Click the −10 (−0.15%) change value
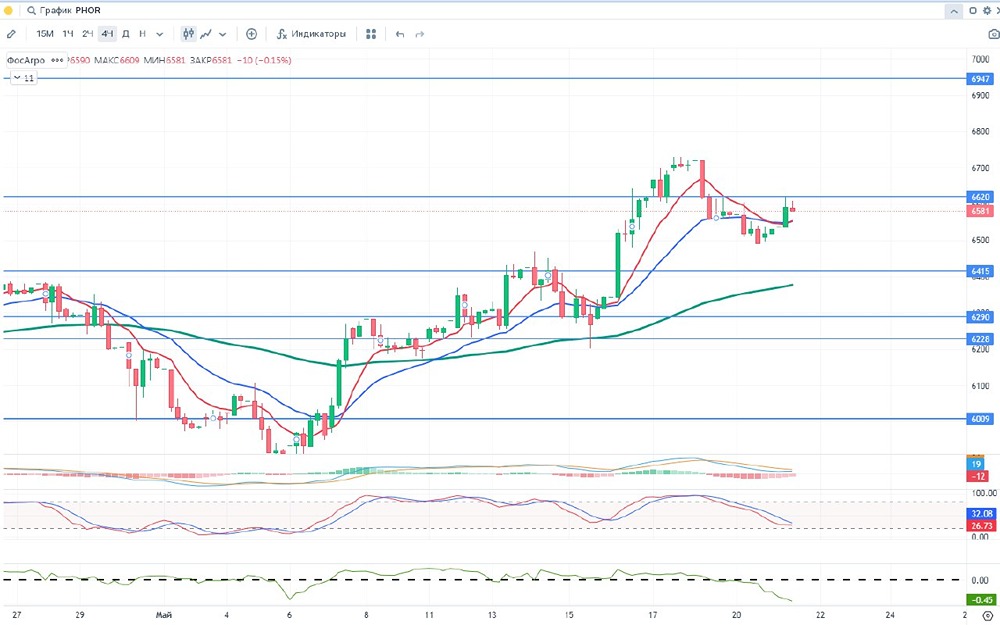The width and height of the screenshot is (1000, 625). pos(264,61)
